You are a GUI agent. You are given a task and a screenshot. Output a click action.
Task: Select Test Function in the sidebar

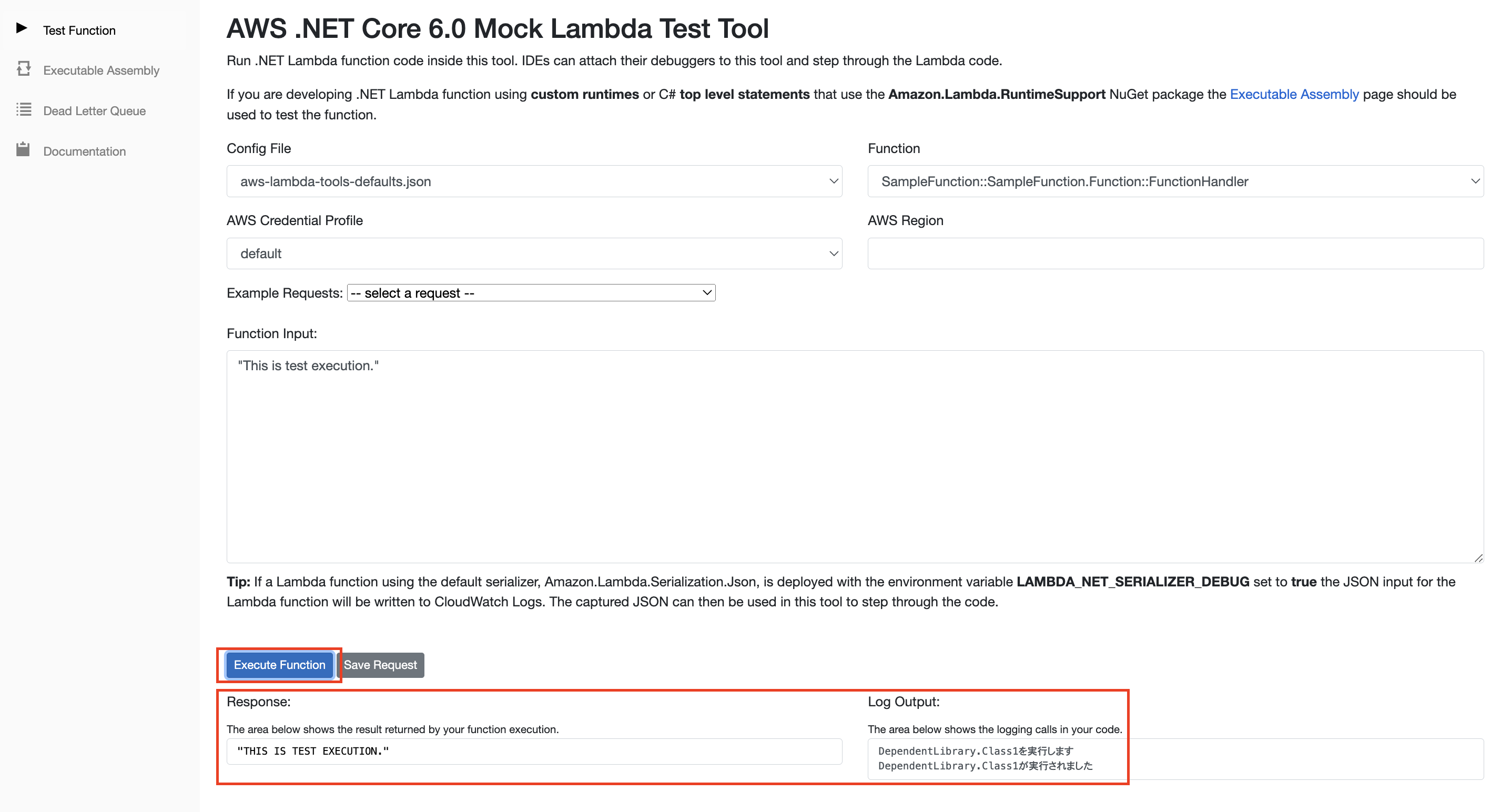coord(79,29)
